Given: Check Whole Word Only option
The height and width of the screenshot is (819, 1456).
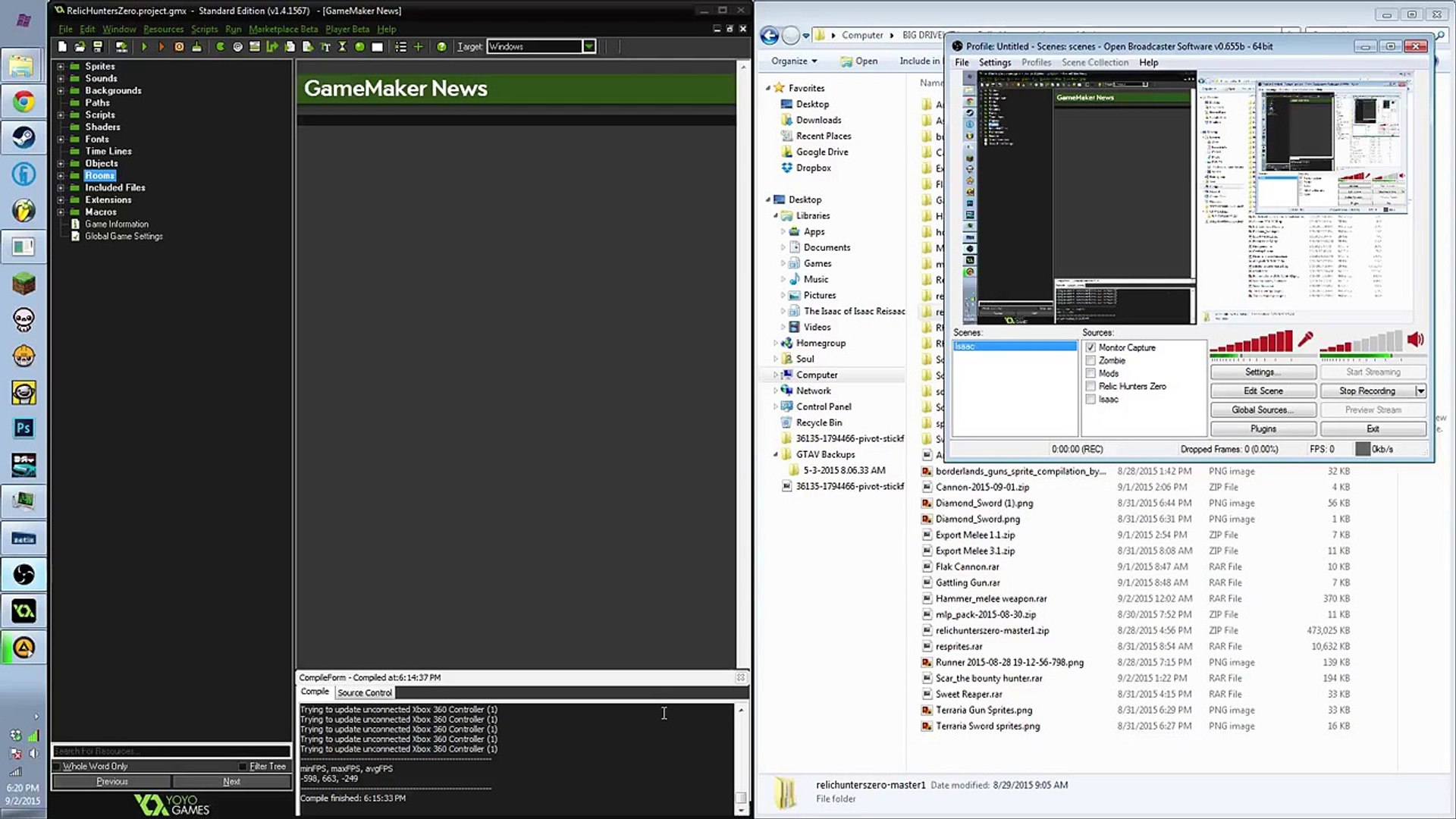Looking at the screenshot, I should tap(57, 766).
